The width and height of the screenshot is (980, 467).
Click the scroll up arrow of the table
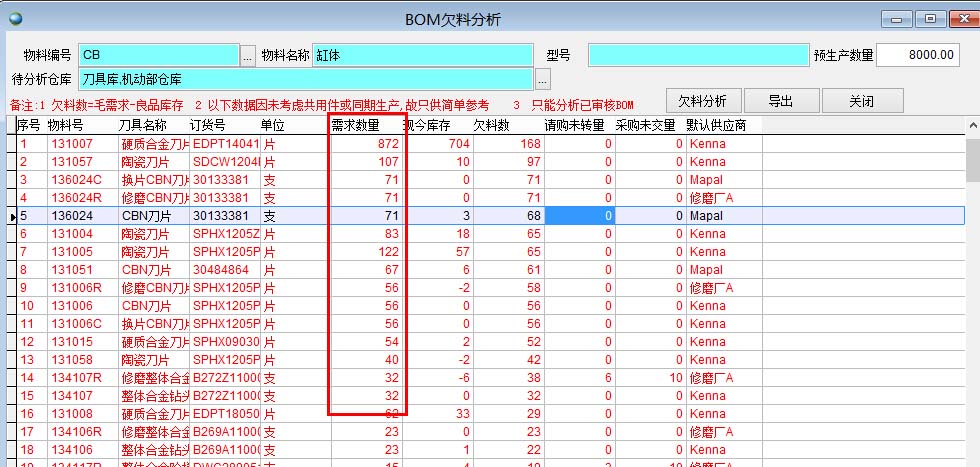(972, 126)
